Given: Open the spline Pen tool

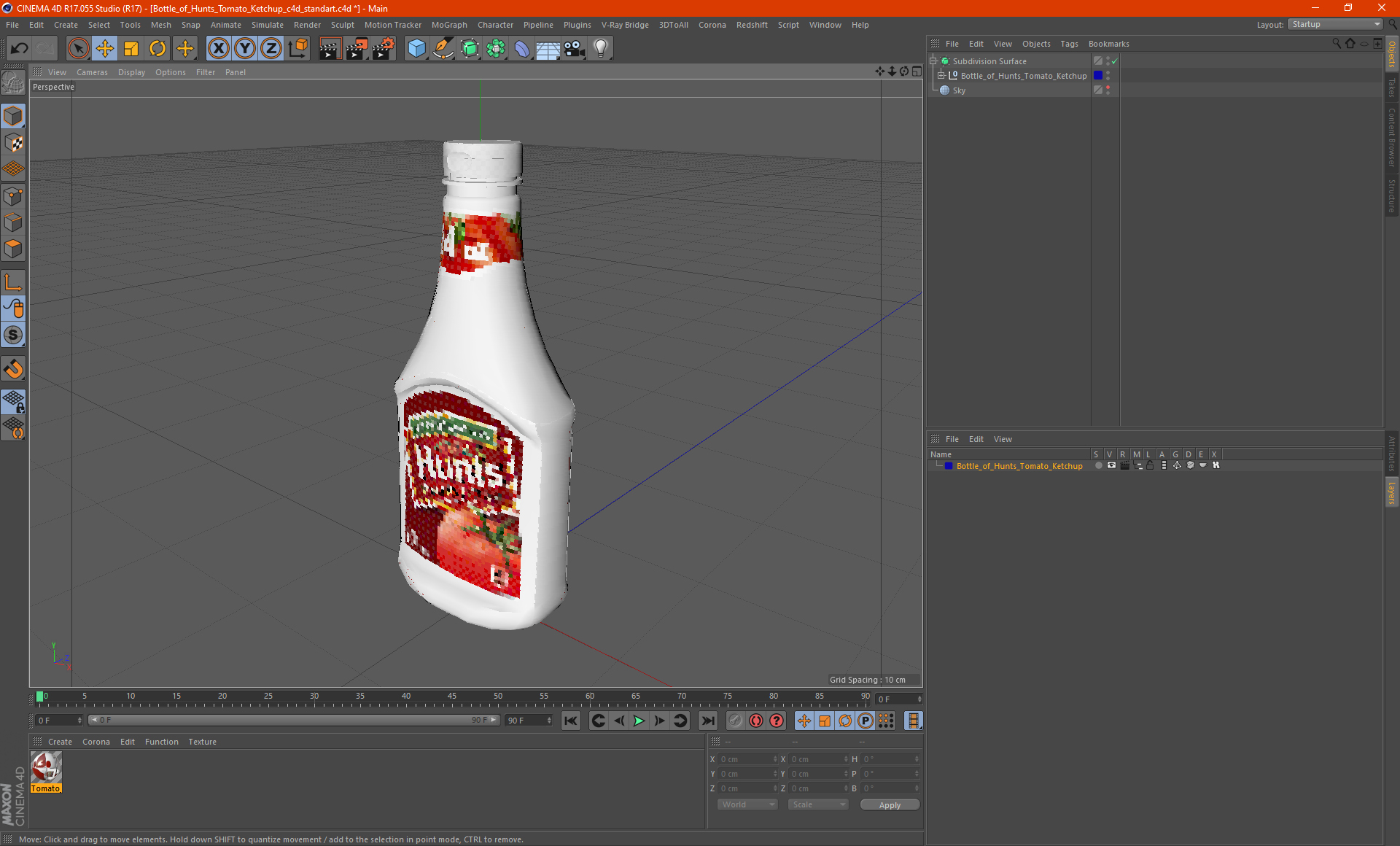Looking at the screenshot, I should tap(443, 49).
